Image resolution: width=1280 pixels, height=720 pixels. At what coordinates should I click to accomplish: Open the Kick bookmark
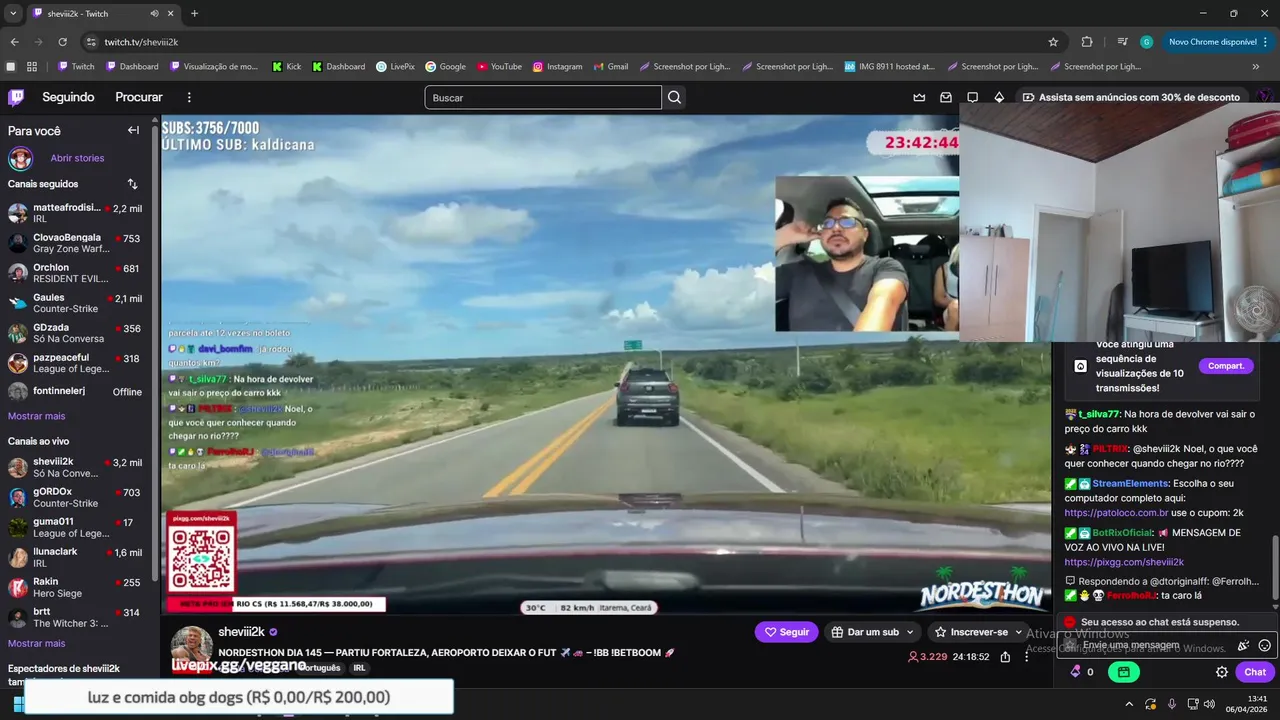click(285, 66)
